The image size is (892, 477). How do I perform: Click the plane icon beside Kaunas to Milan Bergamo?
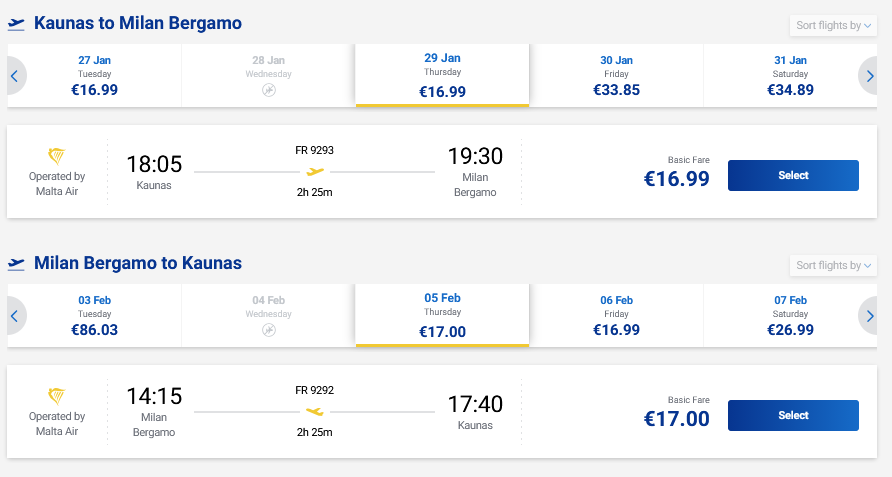coord(16,24)
